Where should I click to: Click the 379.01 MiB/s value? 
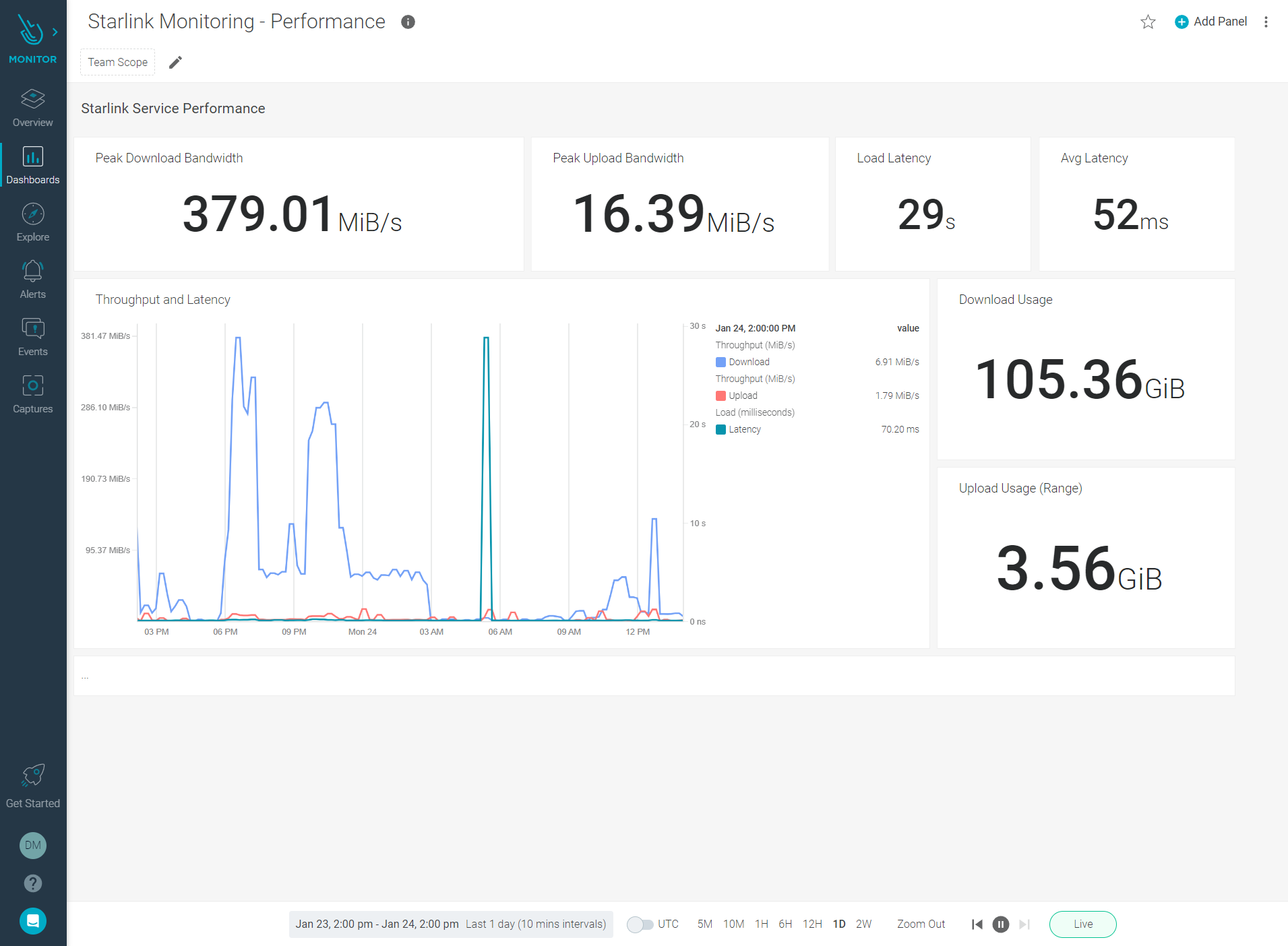click(x=292, y=214)
